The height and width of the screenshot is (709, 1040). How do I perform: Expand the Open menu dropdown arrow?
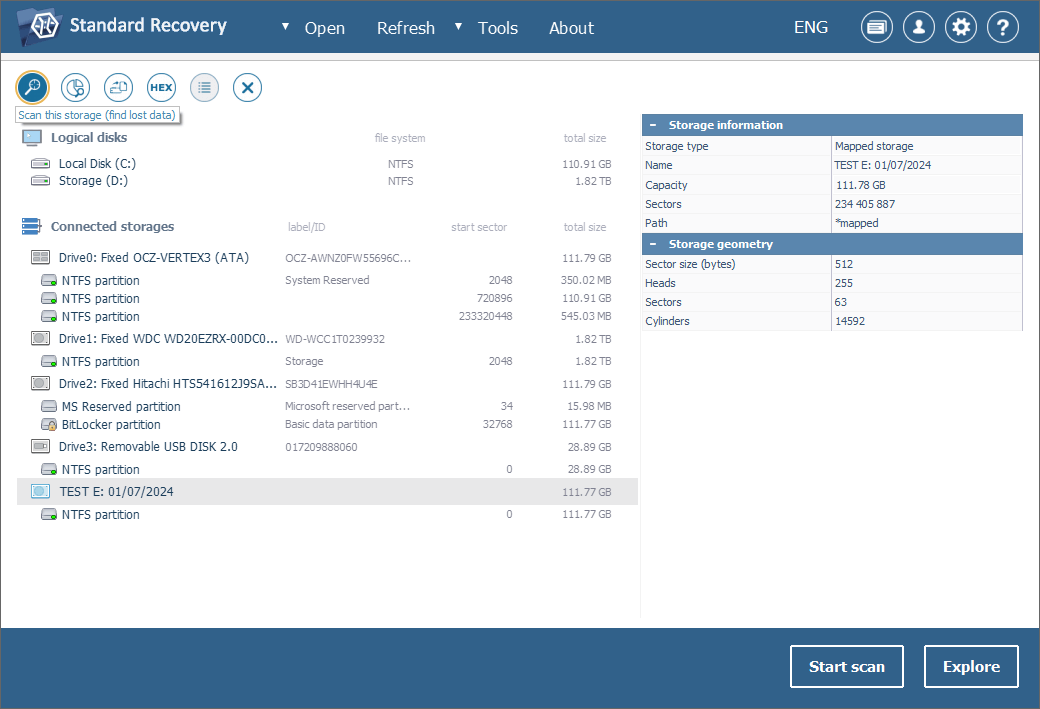(x=285, y=26)
